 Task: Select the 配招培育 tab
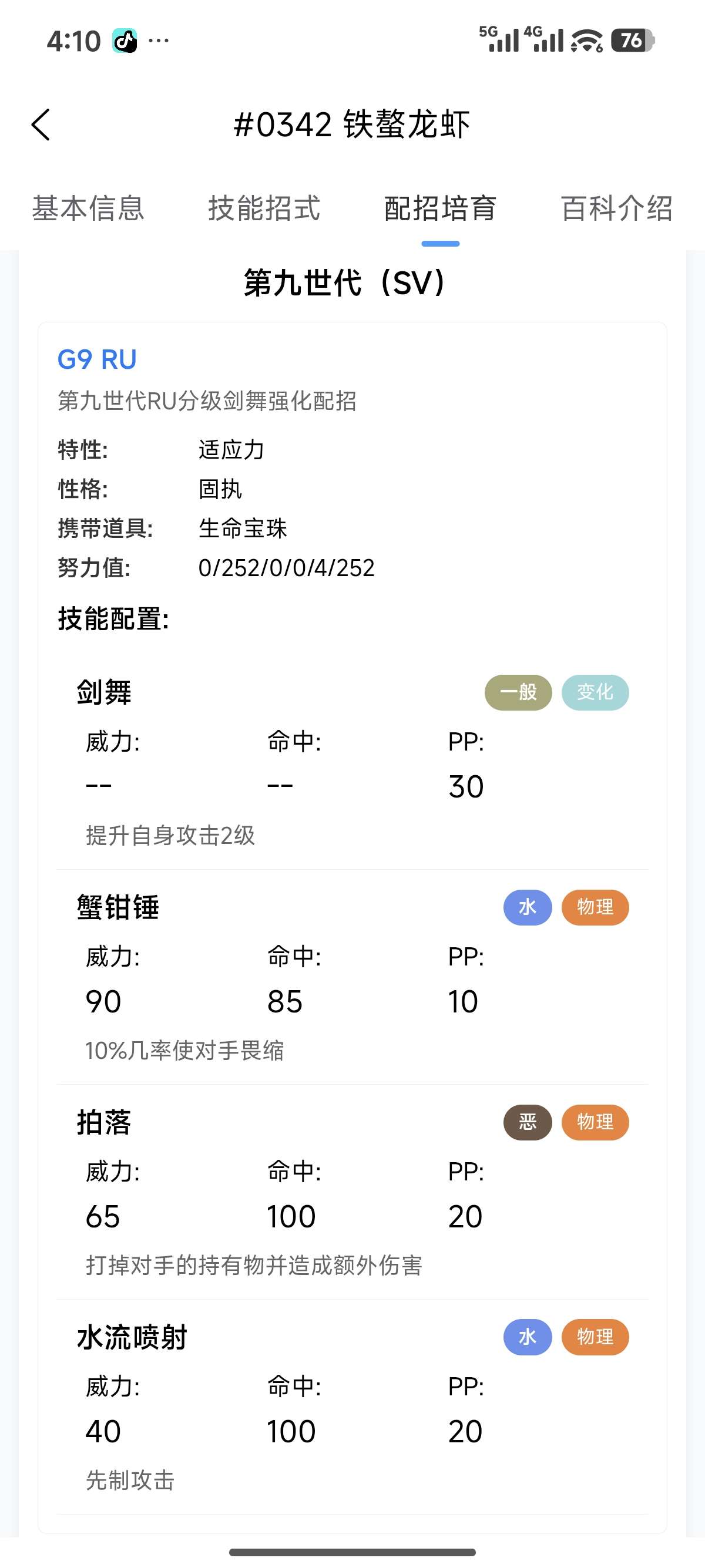pyautogui.click(x=440, y=208)
